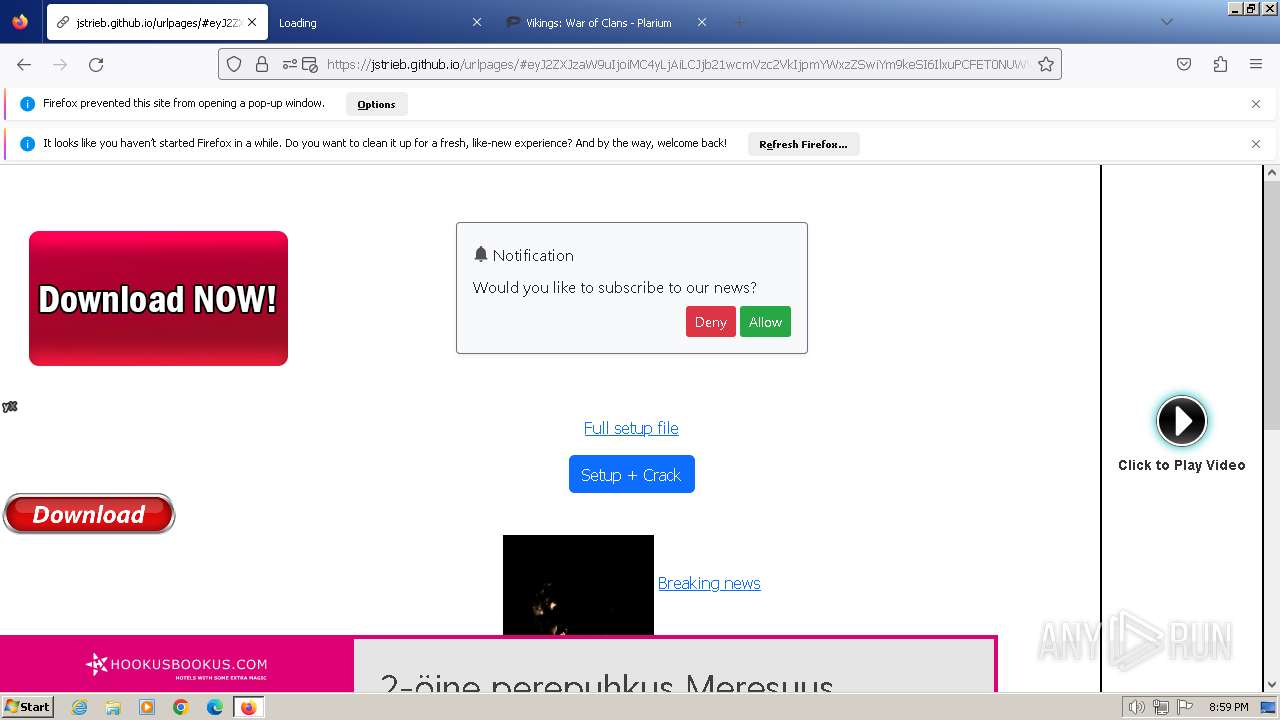Close the Loading tab
Screen dimensions: 1280x720
(x=476, y=22)
